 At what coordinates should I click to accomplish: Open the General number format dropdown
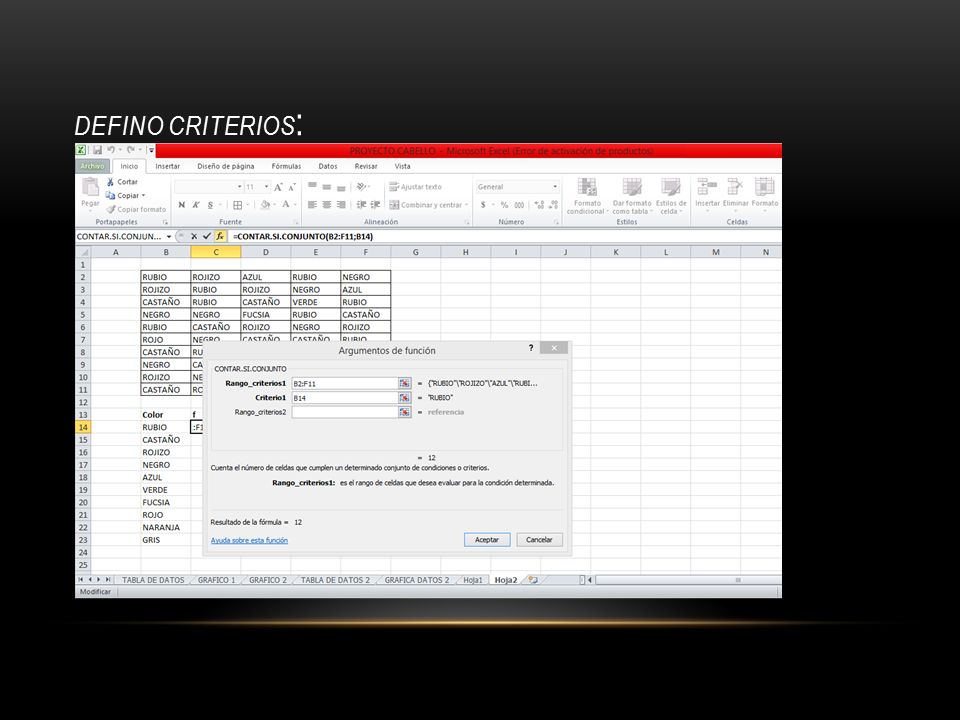point(555,187)
